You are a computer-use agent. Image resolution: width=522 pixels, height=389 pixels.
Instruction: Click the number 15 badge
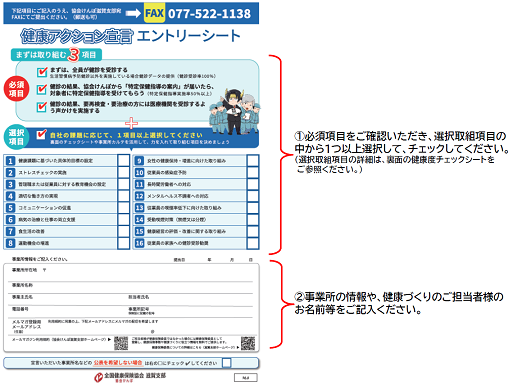[139, 231]
